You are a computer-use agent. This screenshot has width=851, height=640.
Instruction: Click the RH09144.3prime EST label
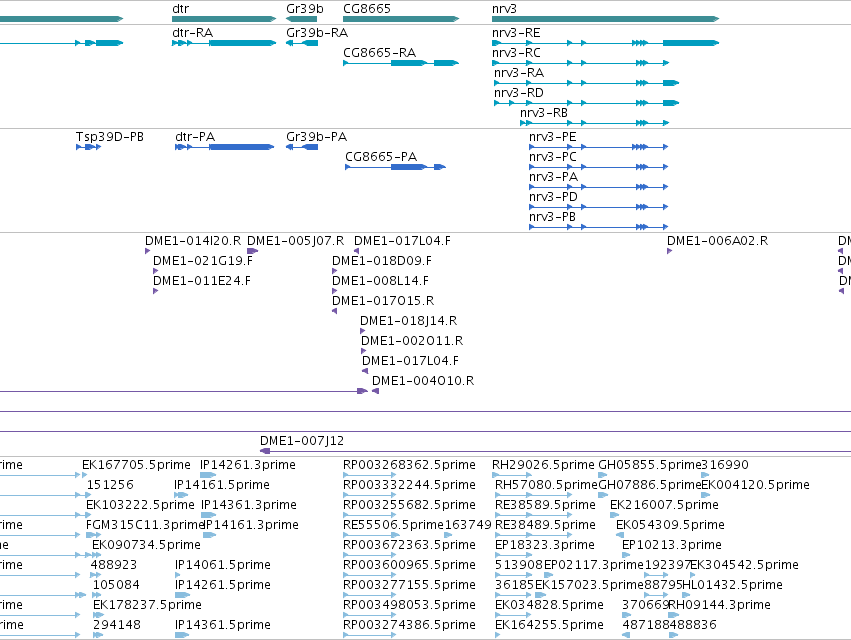click(x=719, y=605)
